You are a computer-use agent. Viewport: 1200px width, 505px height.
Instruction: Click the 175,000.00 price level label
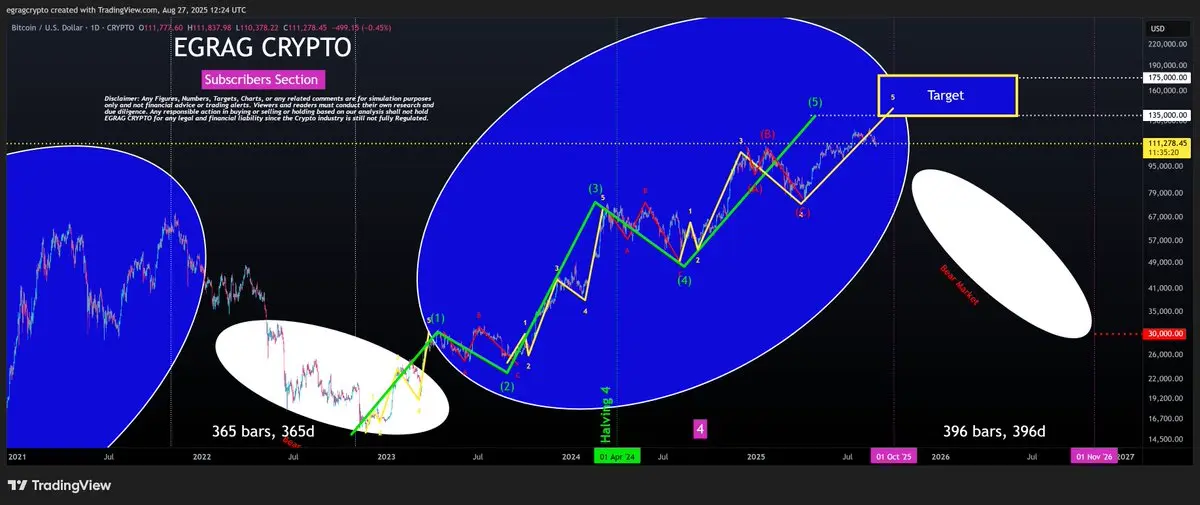click(x=1167, y=77)
